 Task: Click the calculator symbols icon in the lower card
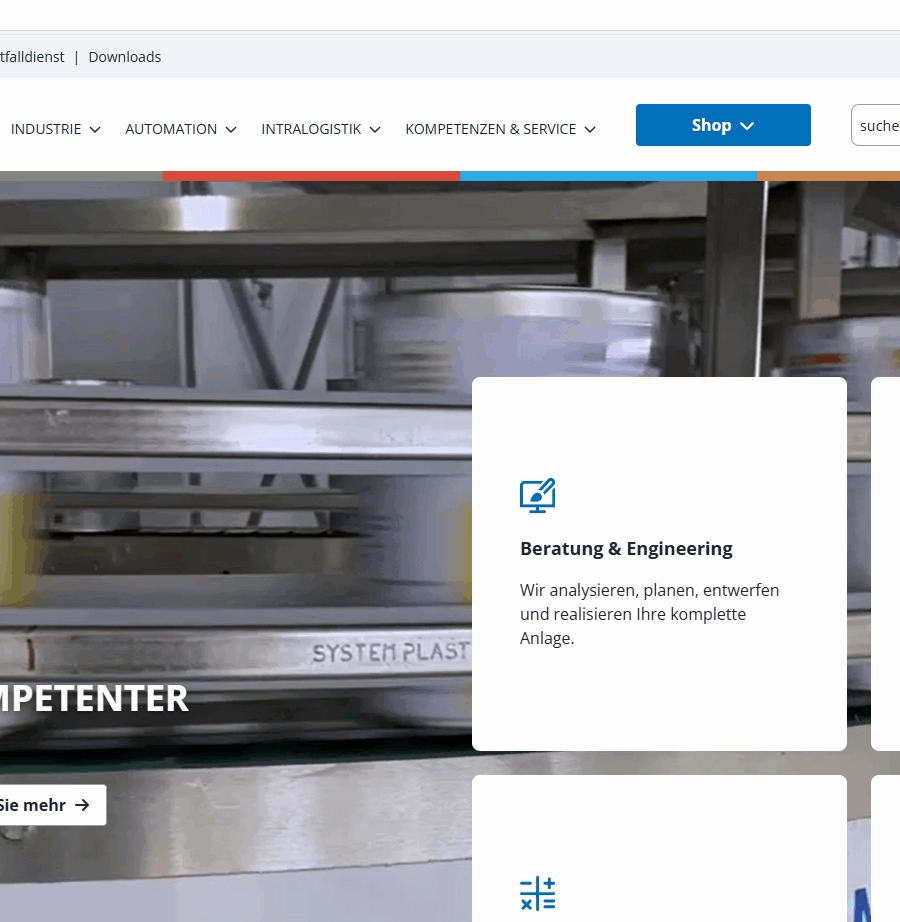pos(537,893)
